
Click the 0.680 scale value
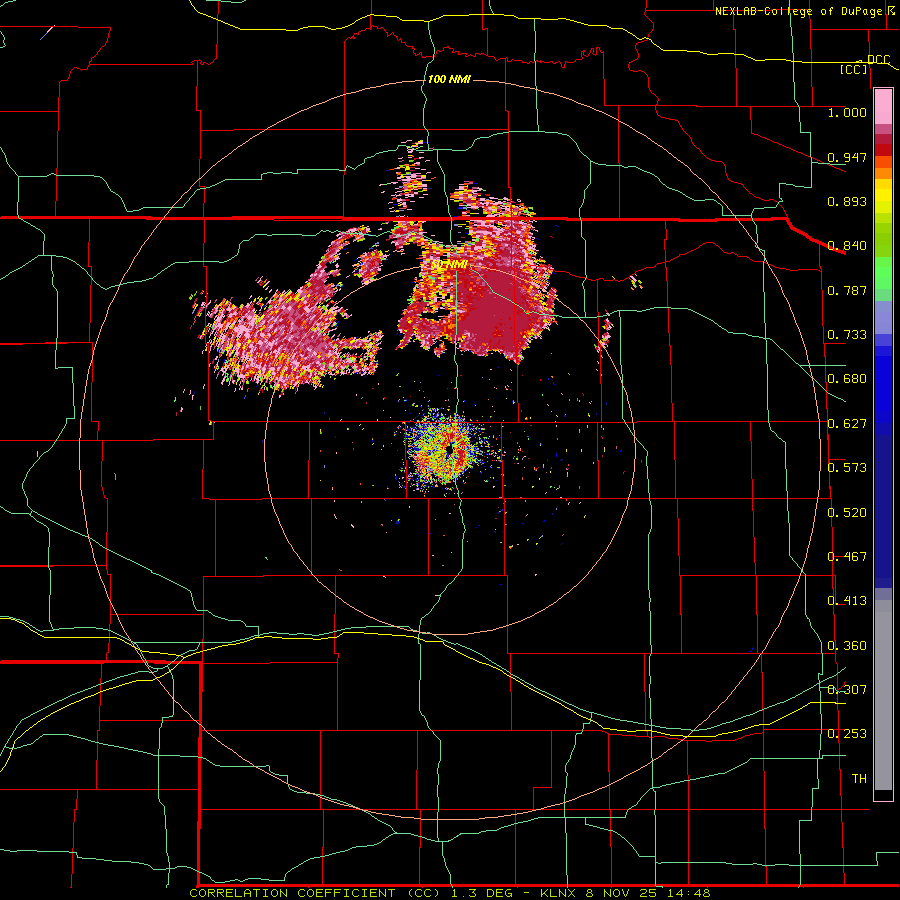click(x=847, y=379)
